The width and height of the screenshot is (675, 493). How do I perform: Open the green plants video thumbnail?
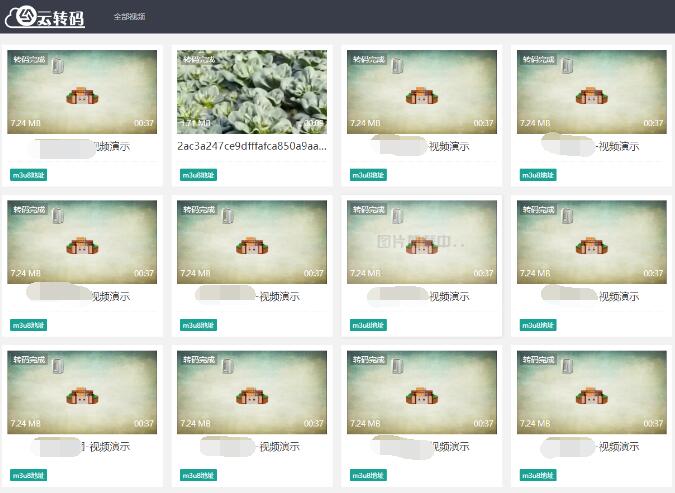coord(251,91)
